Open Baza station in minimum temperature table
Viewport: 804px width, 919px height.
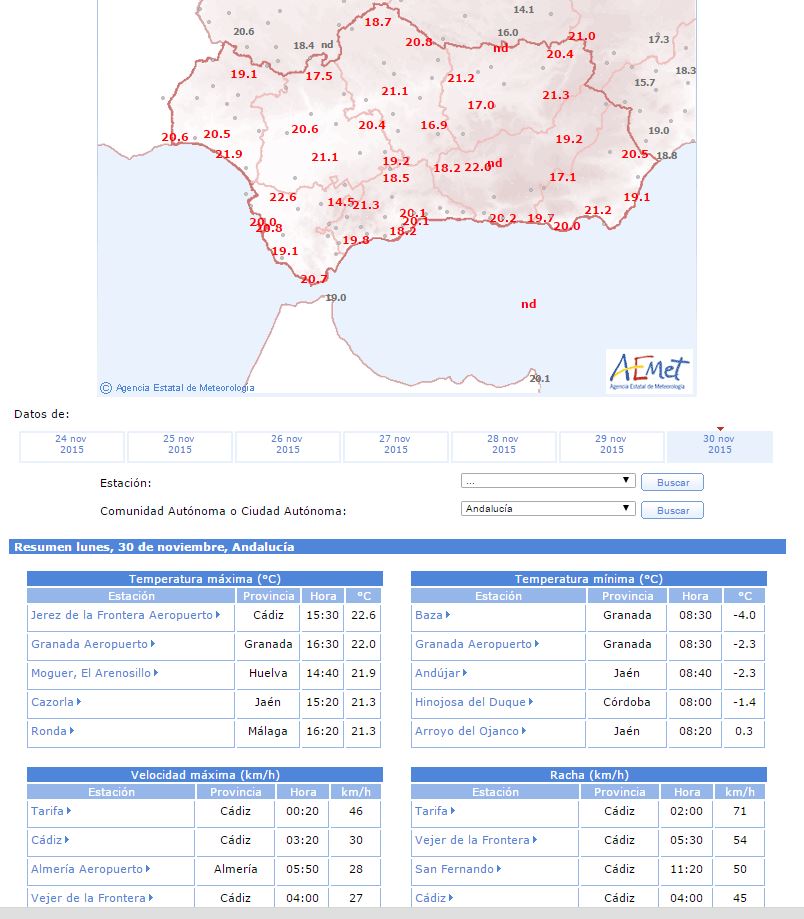coord(429,616)
